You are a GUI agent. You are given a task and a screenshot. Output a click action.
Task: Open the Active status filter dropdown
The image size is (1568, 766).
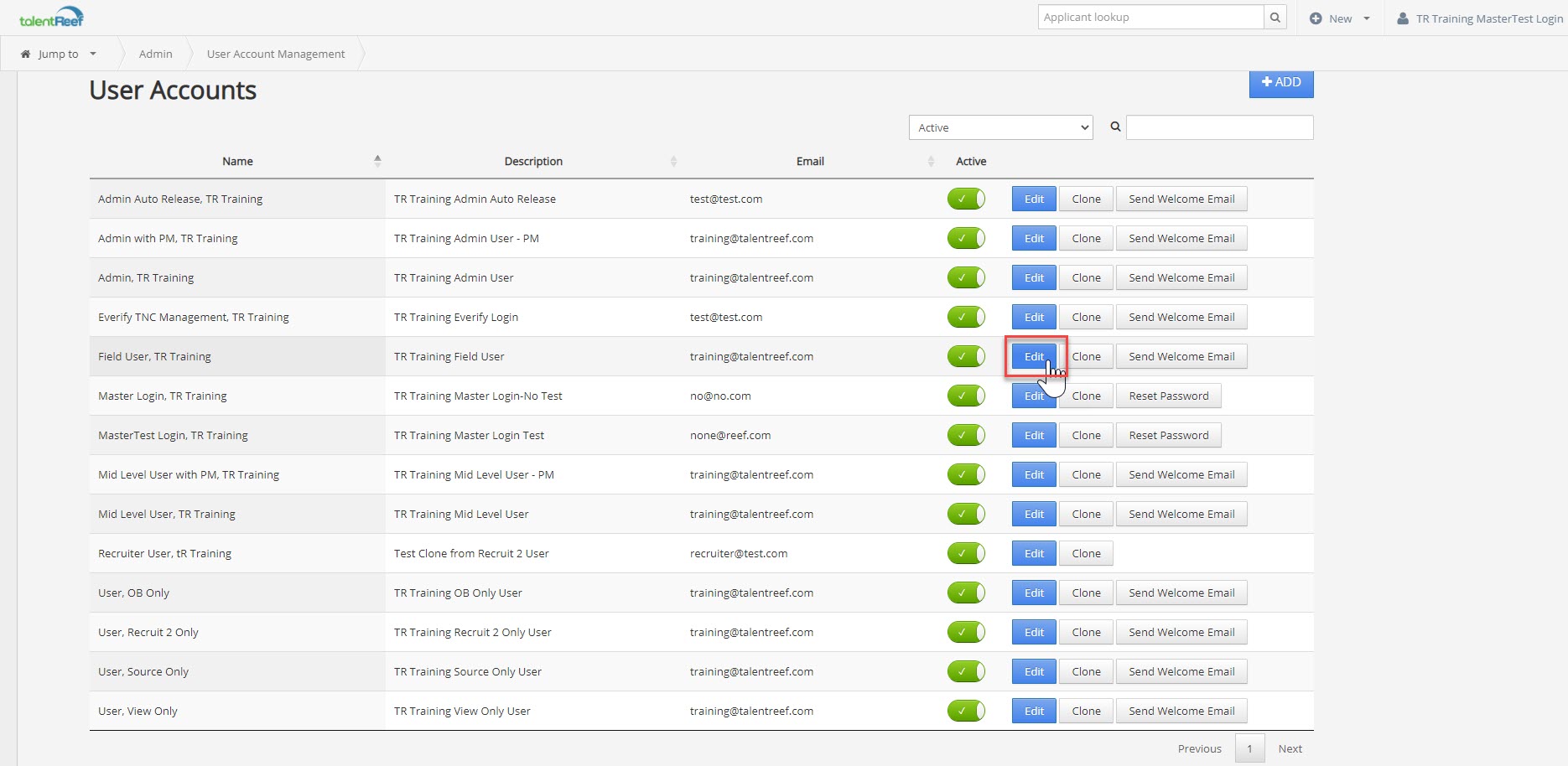pos(1000,127)
